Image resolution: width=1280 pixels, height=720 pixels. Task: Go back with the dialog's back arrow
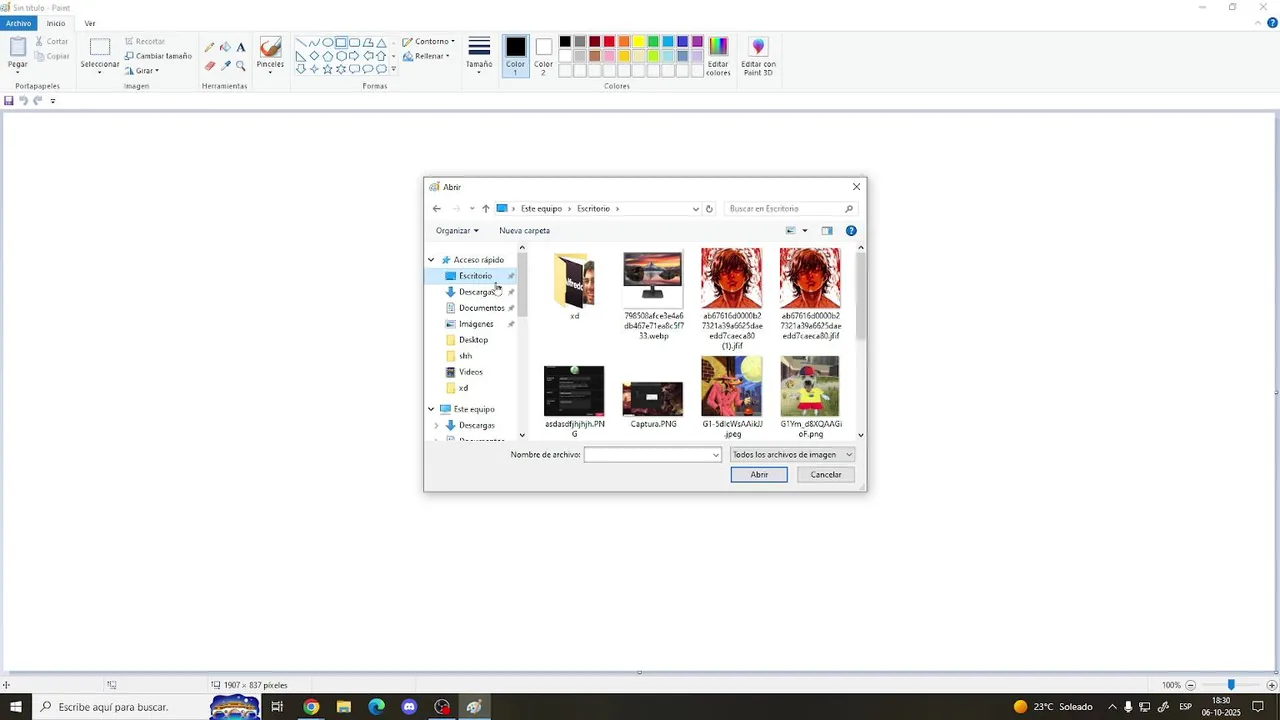click(436, 209)
